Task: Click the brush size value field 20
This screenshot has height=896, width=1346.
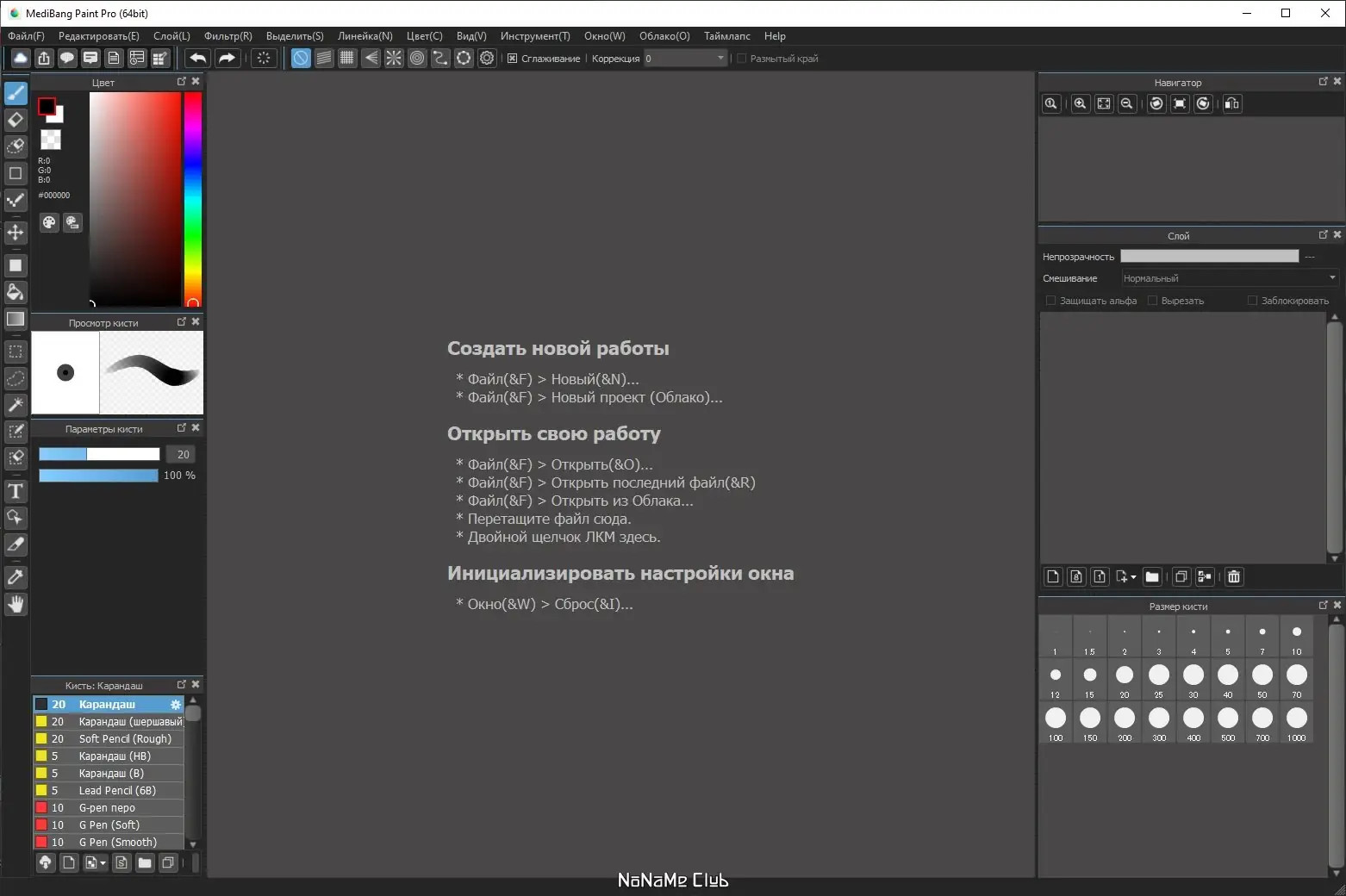Action: point(183,454)
